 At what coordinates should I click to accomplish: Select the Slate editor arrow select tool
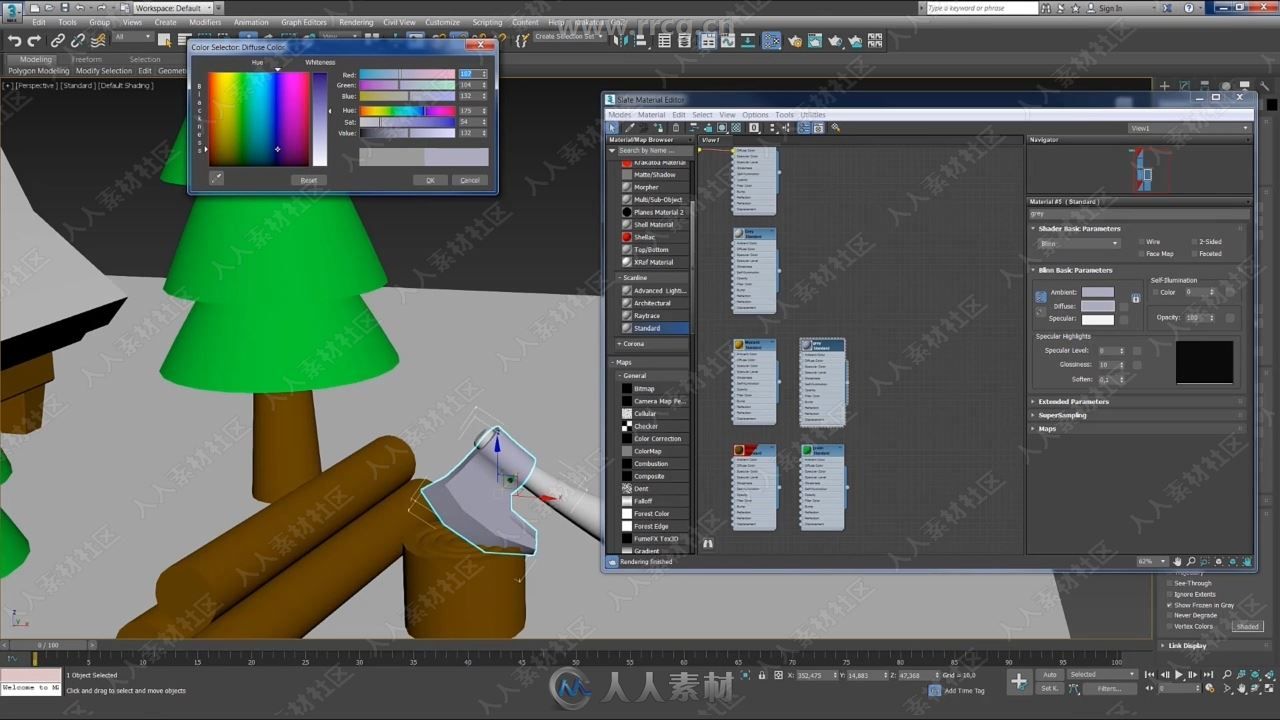point(613,128)
